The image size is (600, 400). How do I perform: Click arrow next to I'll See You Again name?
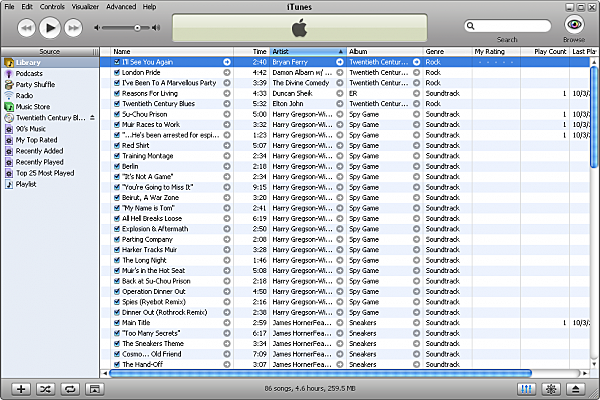[x=227, y=62]
